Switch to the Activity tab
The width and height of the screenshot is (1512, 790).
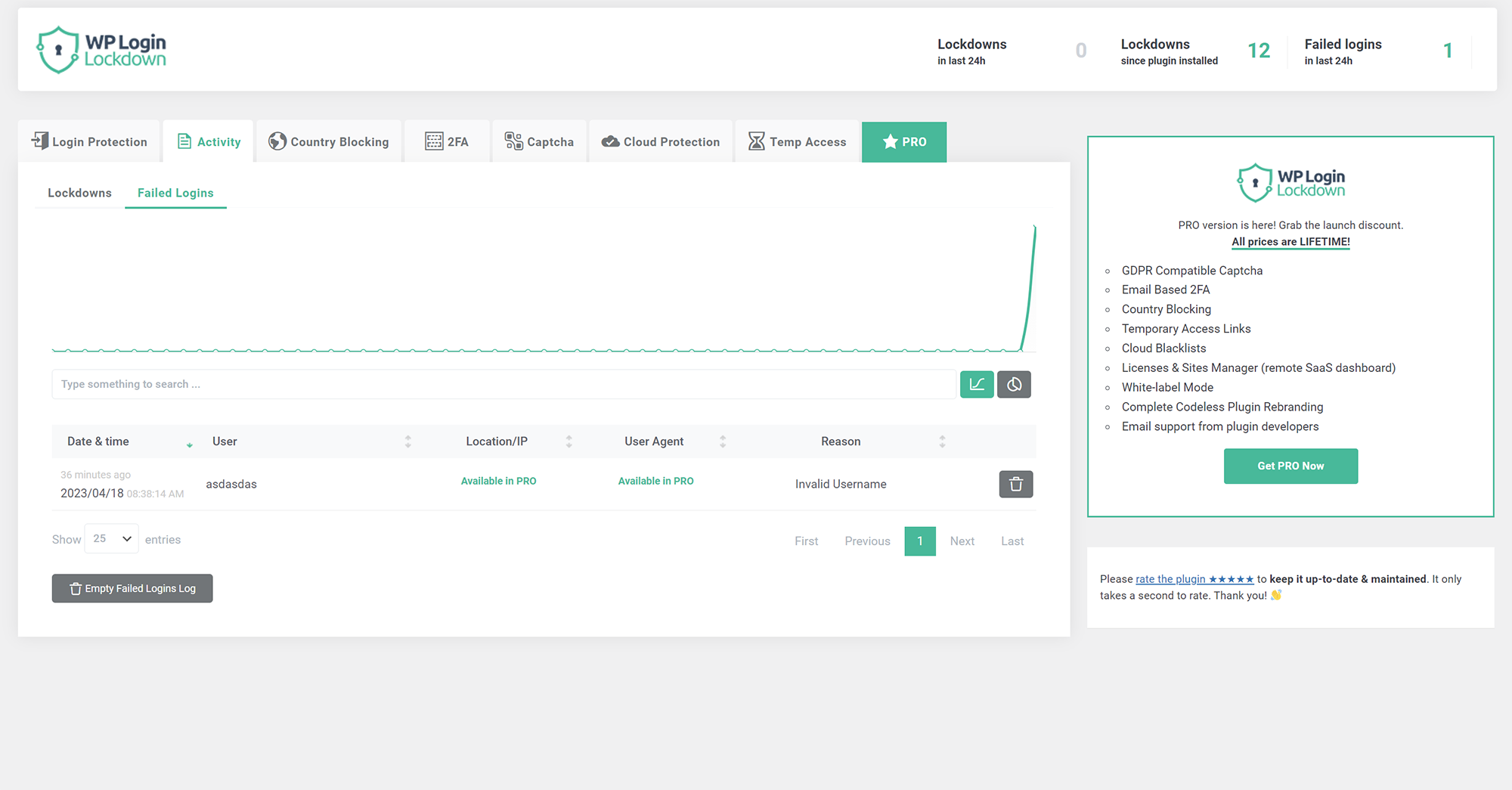coord(209,141)
